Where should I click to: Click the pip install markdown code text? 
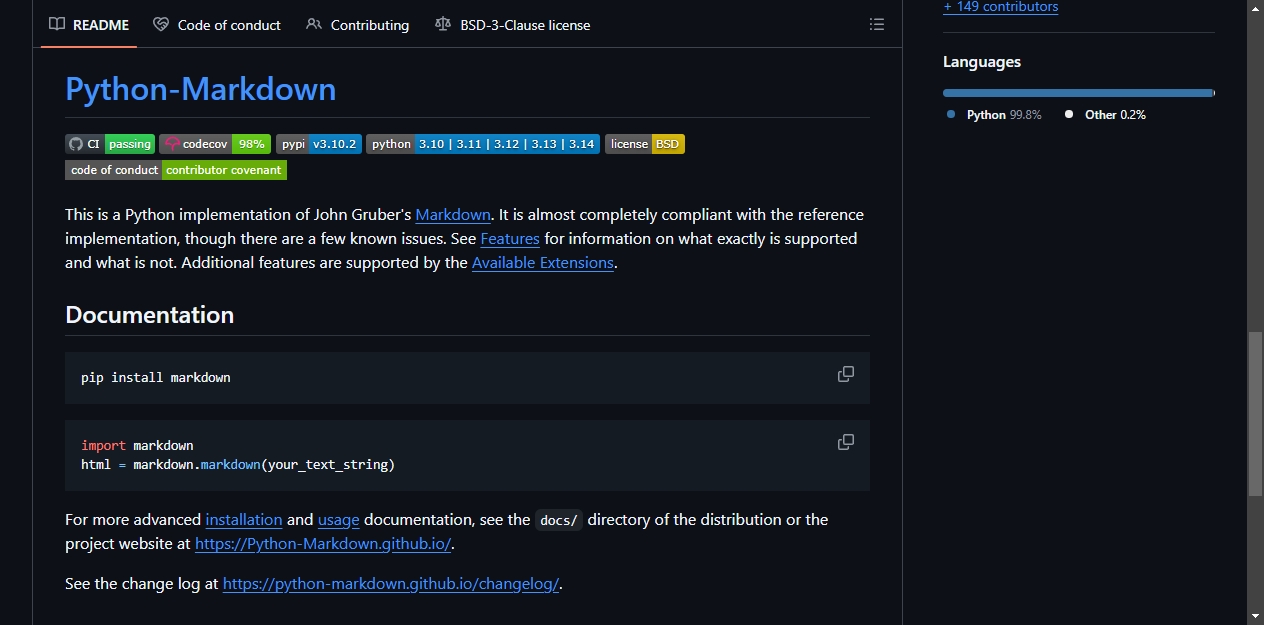[x=156, y=377]
